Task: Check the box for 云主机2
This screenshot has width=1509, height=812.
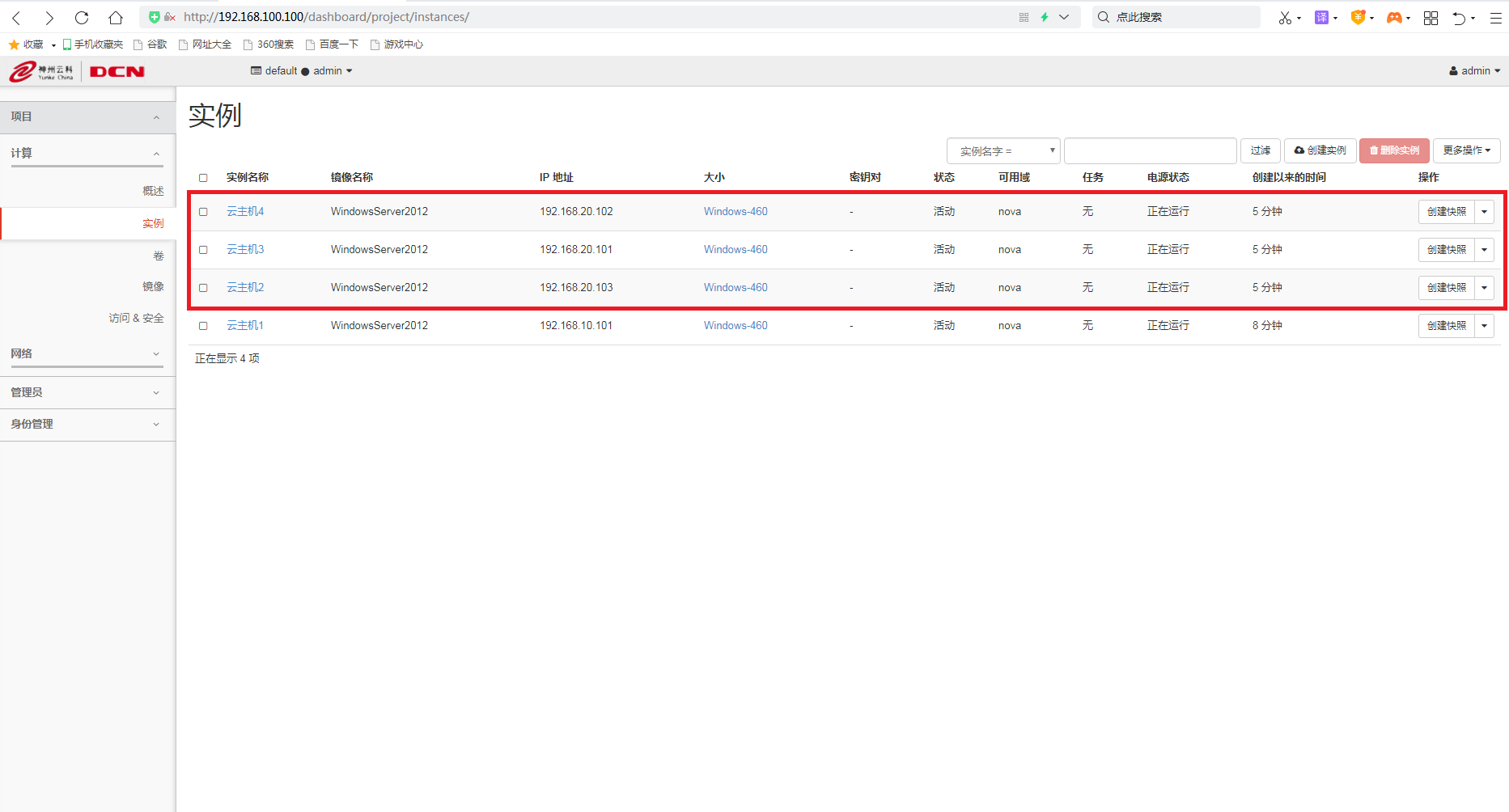Action: (203, 288)
